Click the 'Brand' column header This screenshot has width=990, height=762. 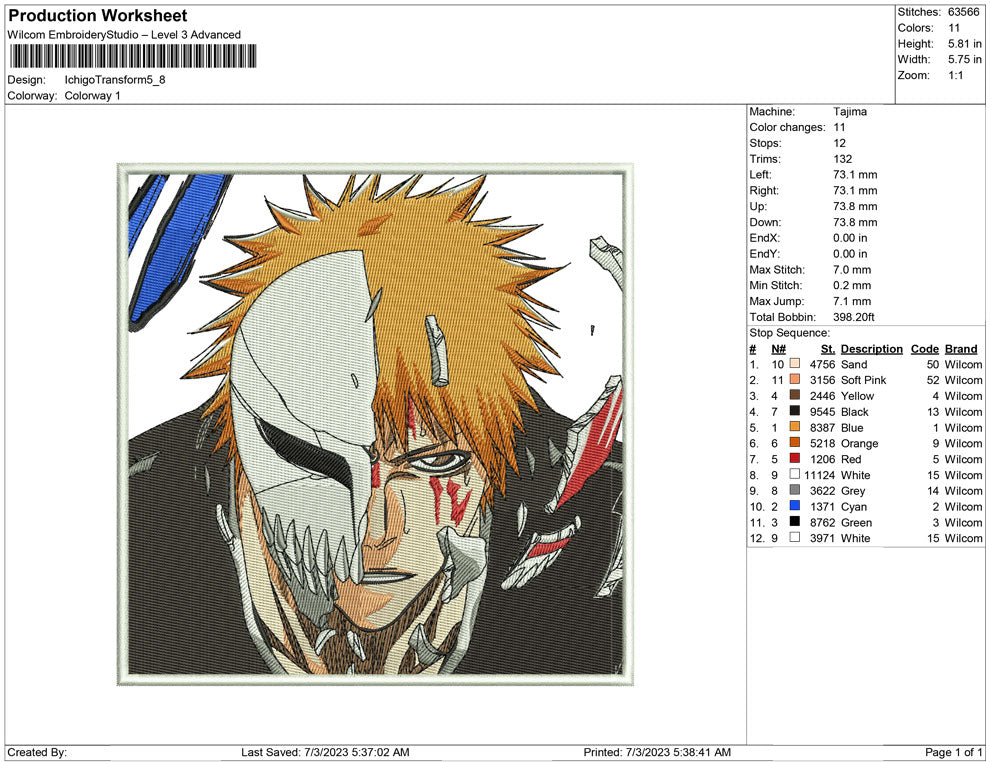coord(961,349)
